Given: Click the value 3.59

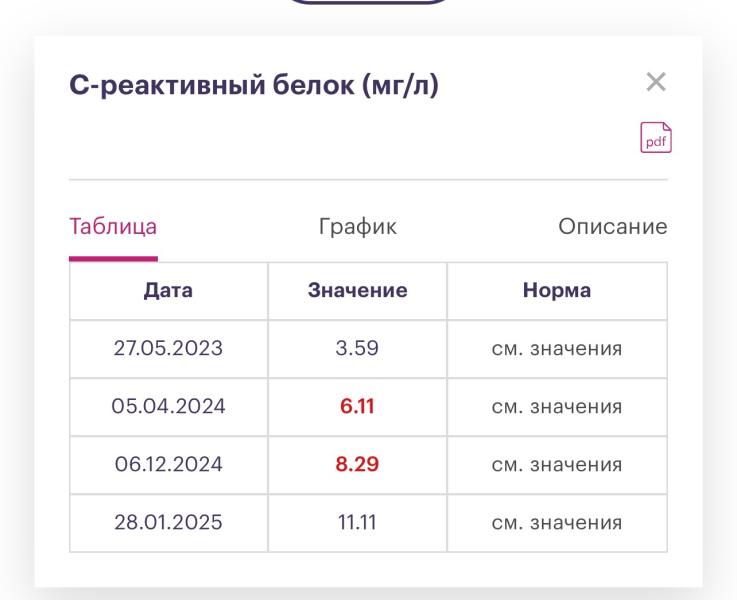Looking at the screenshot, I should (357, 349).
